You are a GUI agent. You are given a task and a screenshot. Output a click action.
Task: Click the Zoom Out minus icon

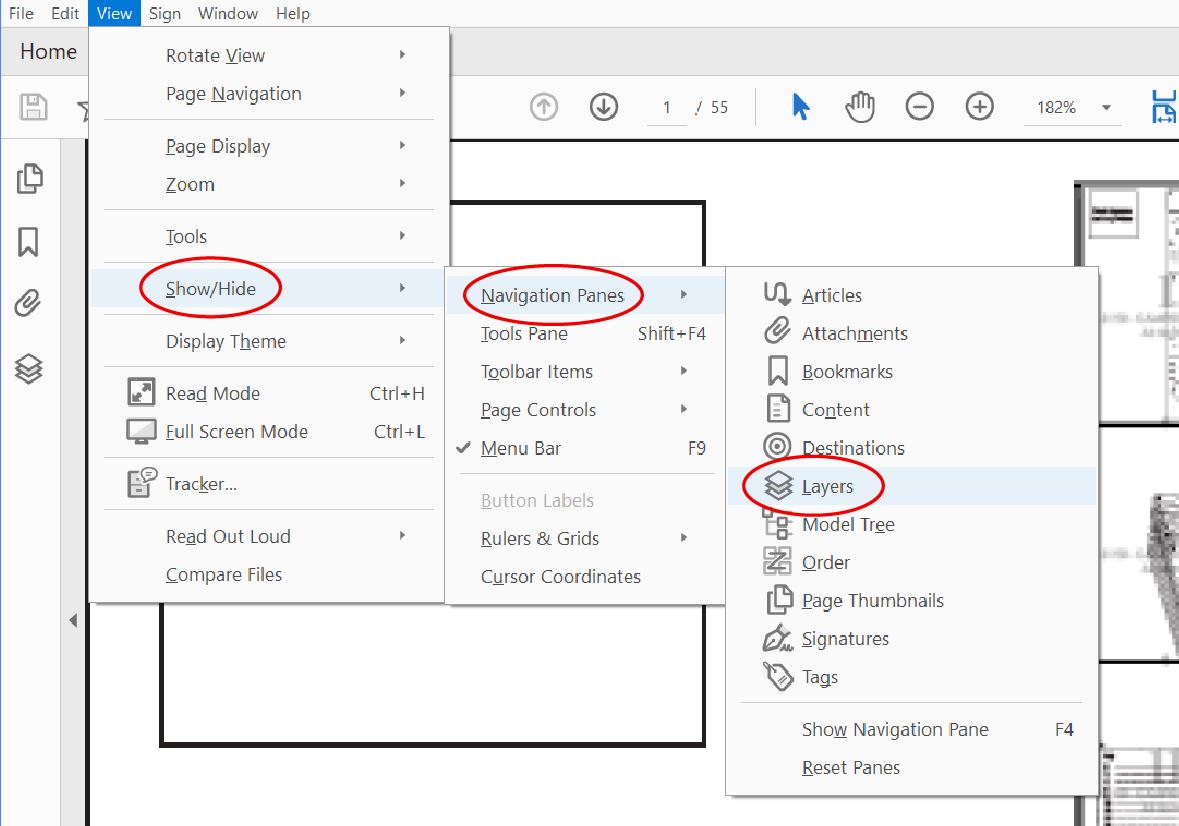click(x=919, y=106)
